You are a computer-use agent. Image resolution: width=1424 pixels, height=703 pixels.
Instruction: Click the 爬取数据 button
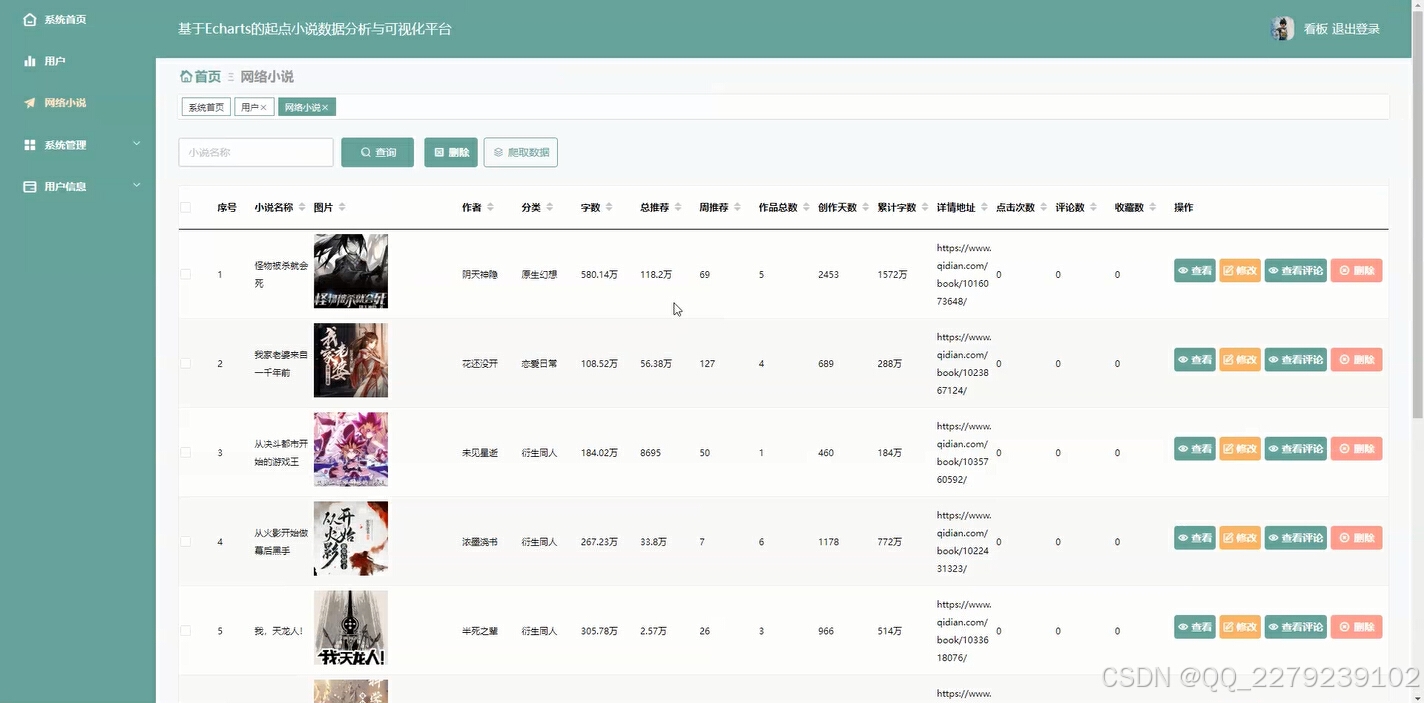pos(521,152)
